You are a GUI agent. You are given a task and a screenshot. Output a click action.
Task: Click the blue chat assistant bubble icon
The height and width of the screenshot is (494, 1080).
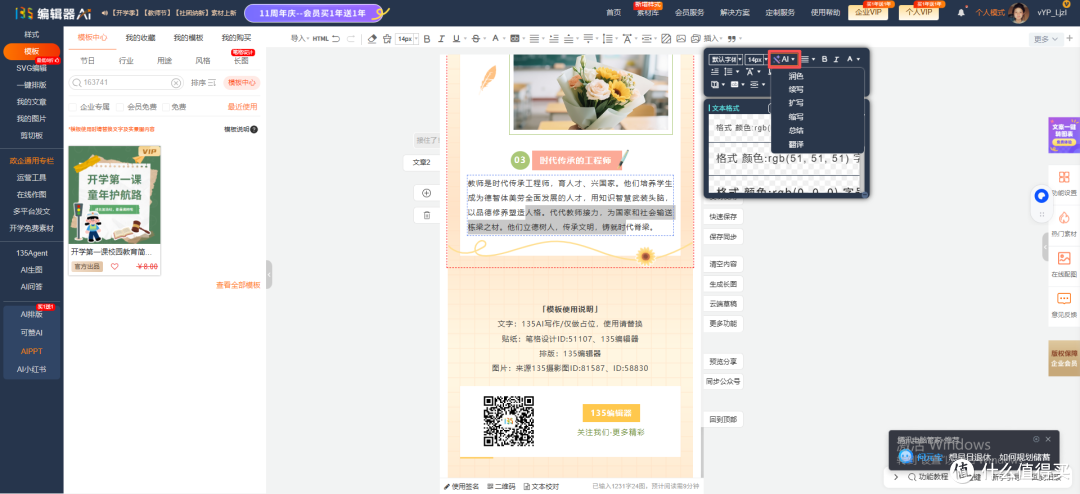click(1041, 196)
